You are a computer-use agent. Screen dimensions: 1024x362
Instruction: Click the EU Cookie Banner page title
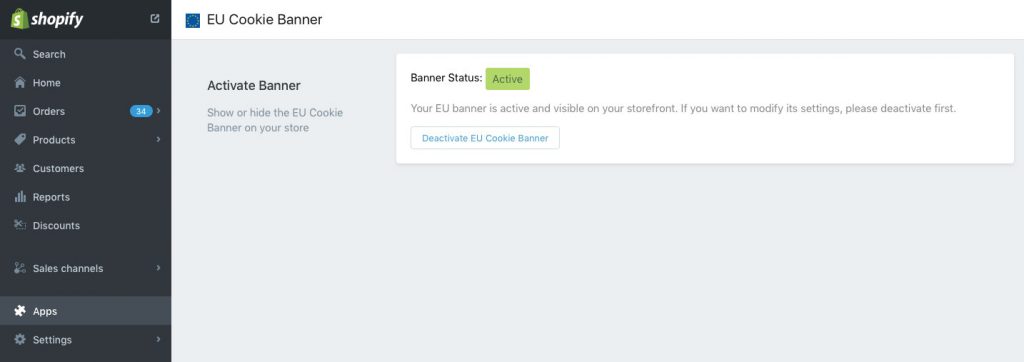click(264, 20)
